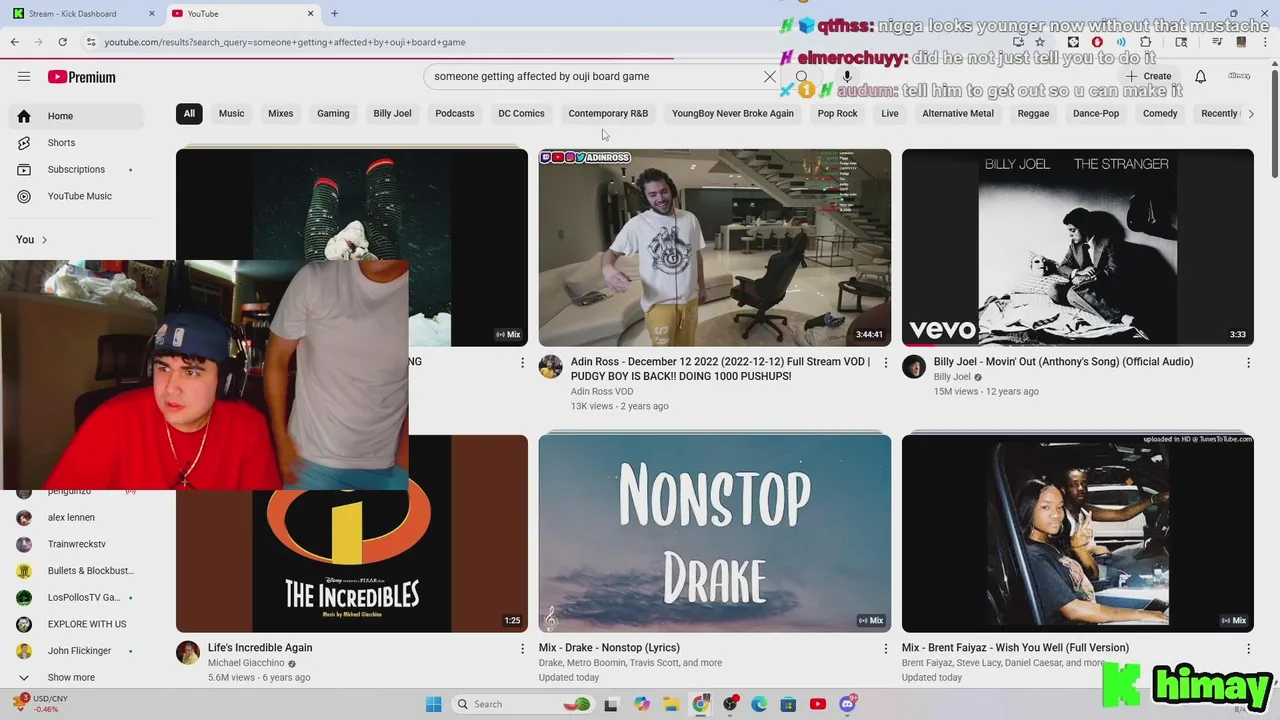Image resolution: width=1280 pixels, height=720 pixels.
Task: Open File Explorer from the taskbar
Action: point(671,704)
